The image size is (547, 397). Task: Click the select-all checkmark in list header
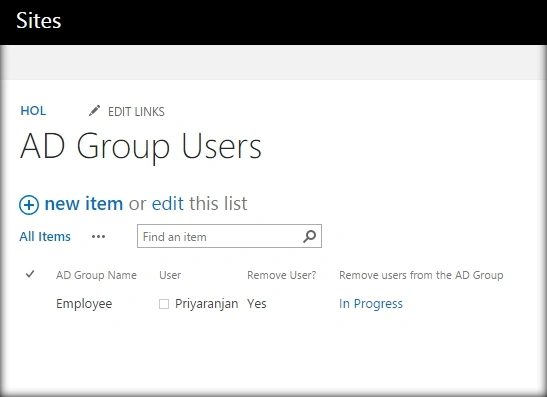30,274
